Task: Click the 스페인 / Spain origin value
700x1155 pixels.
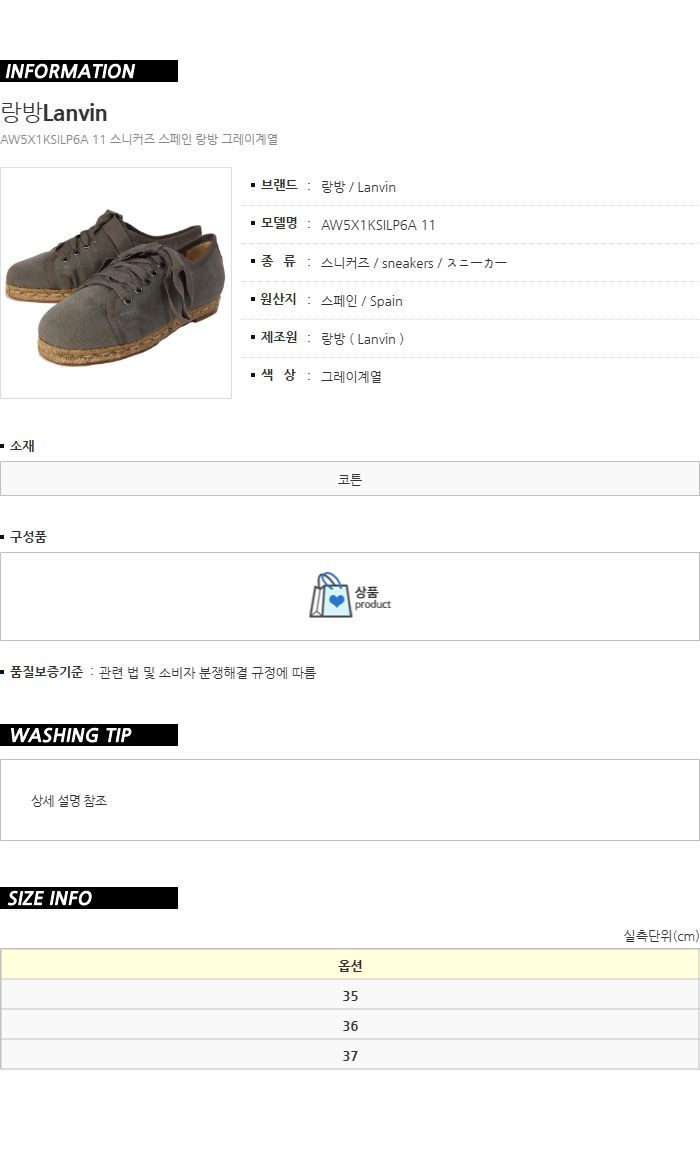Action: 361,301
